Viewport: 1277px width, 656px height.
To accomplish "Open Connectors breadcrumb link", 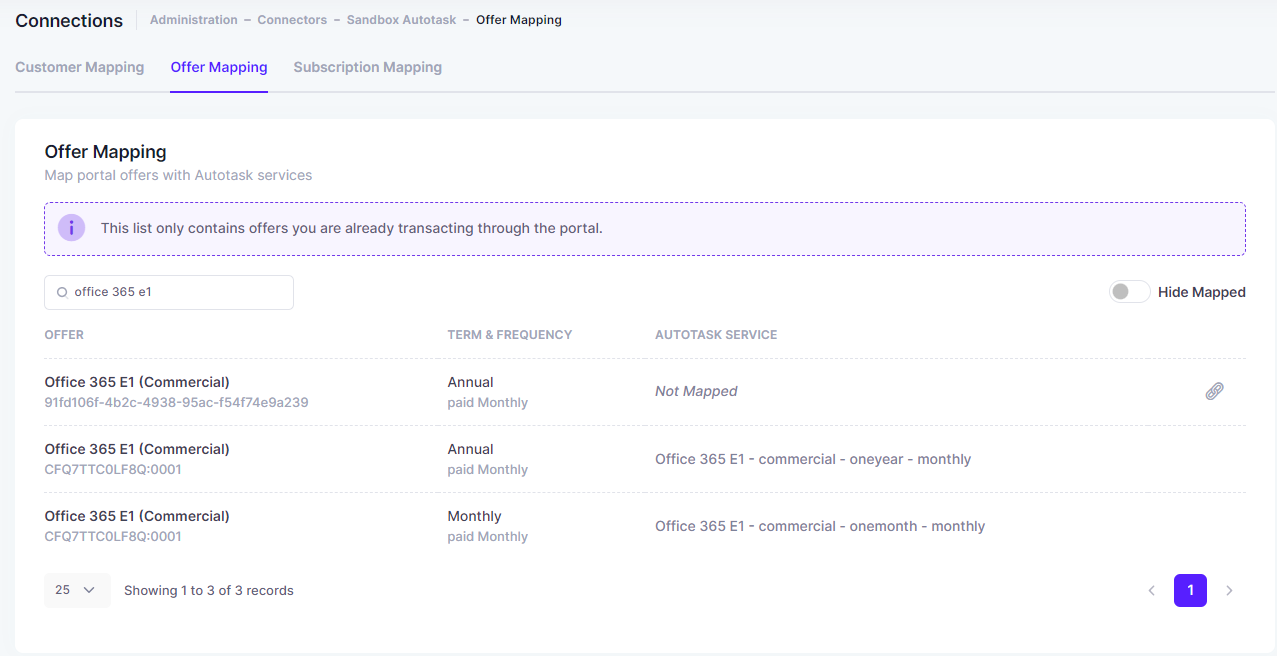I will click(x=292, y=20).
